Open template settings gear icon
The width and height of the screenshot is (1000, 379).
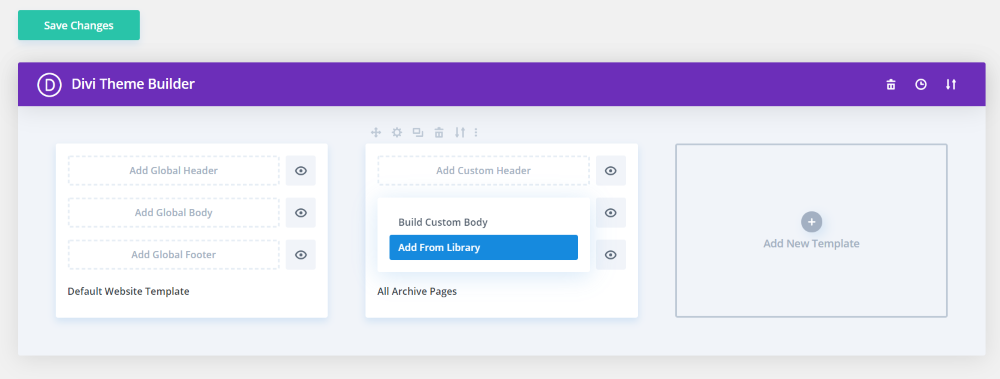point(397,132)
